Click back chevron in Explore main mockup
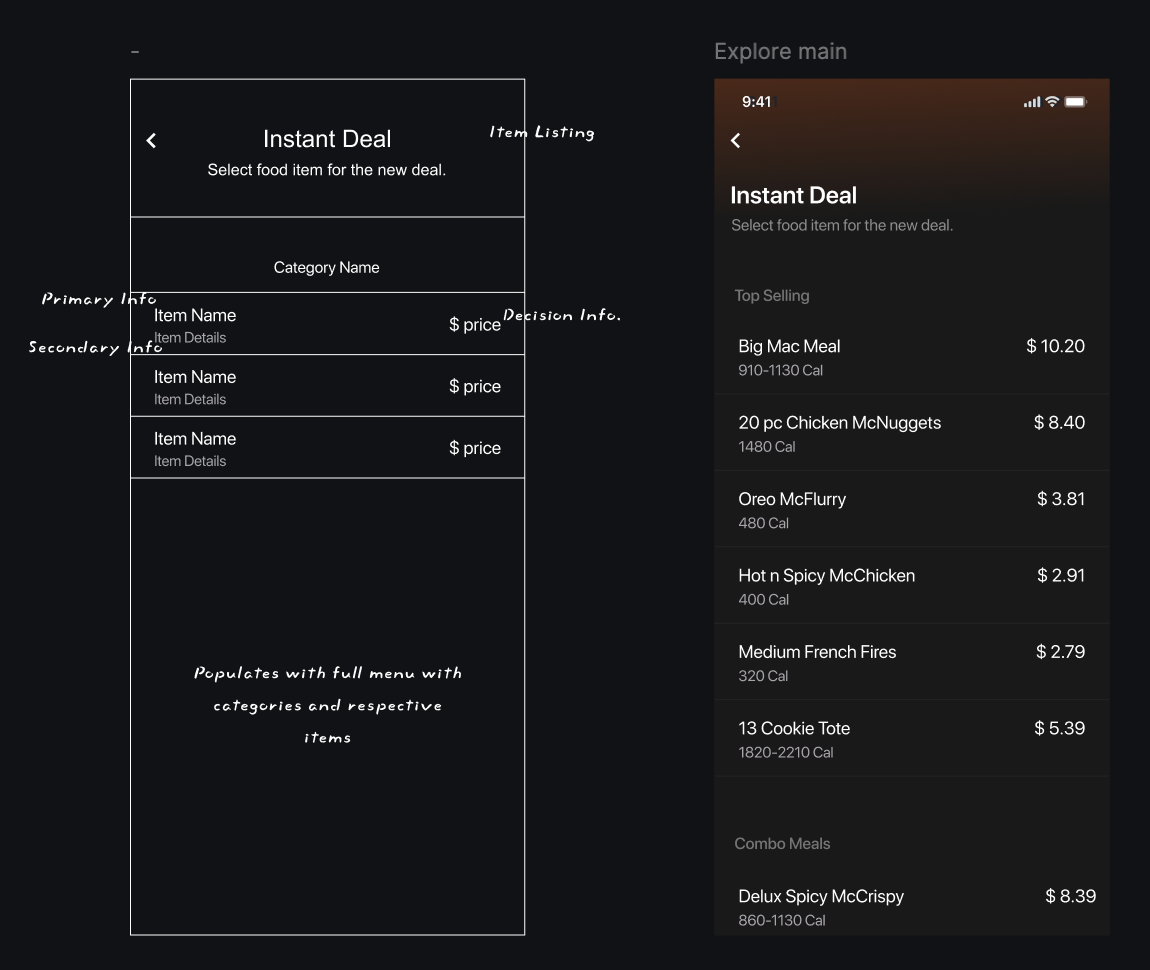This screenshot has height=970, width=1150. click(x=736, y=140)
